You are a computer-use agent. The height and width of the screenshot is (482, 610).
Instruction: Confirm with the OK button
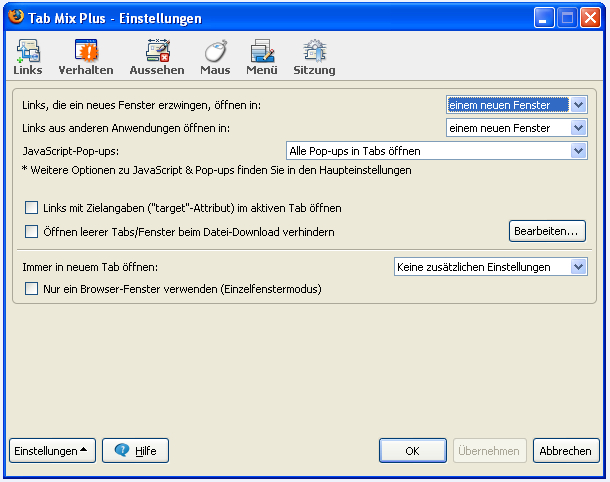[413, 450]
